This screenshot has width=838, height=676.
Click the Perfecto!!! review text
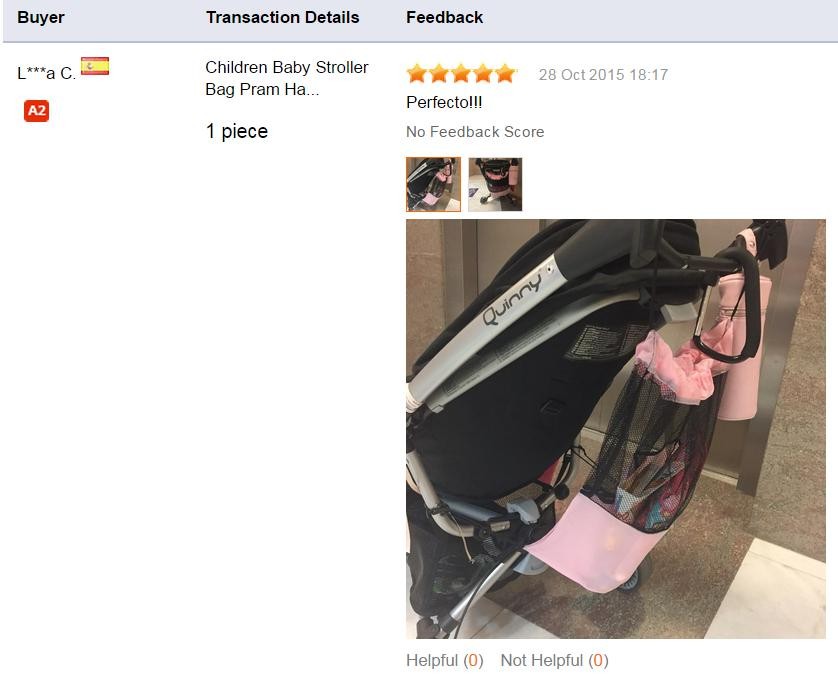[x=444, y=102]
